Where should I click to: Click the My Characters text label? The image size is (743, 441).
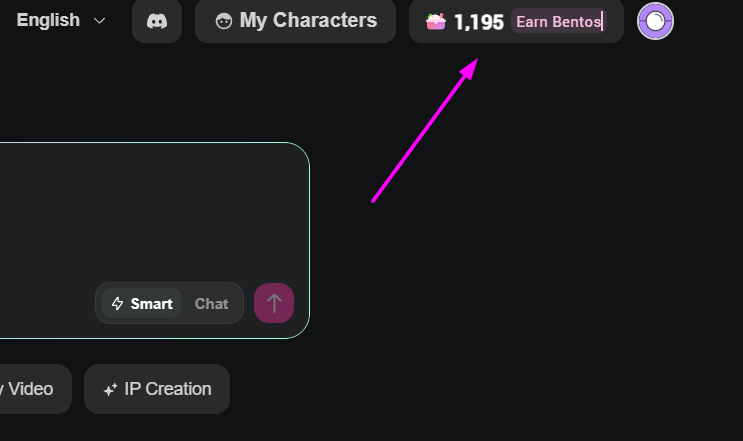click(x=308, y=20)
